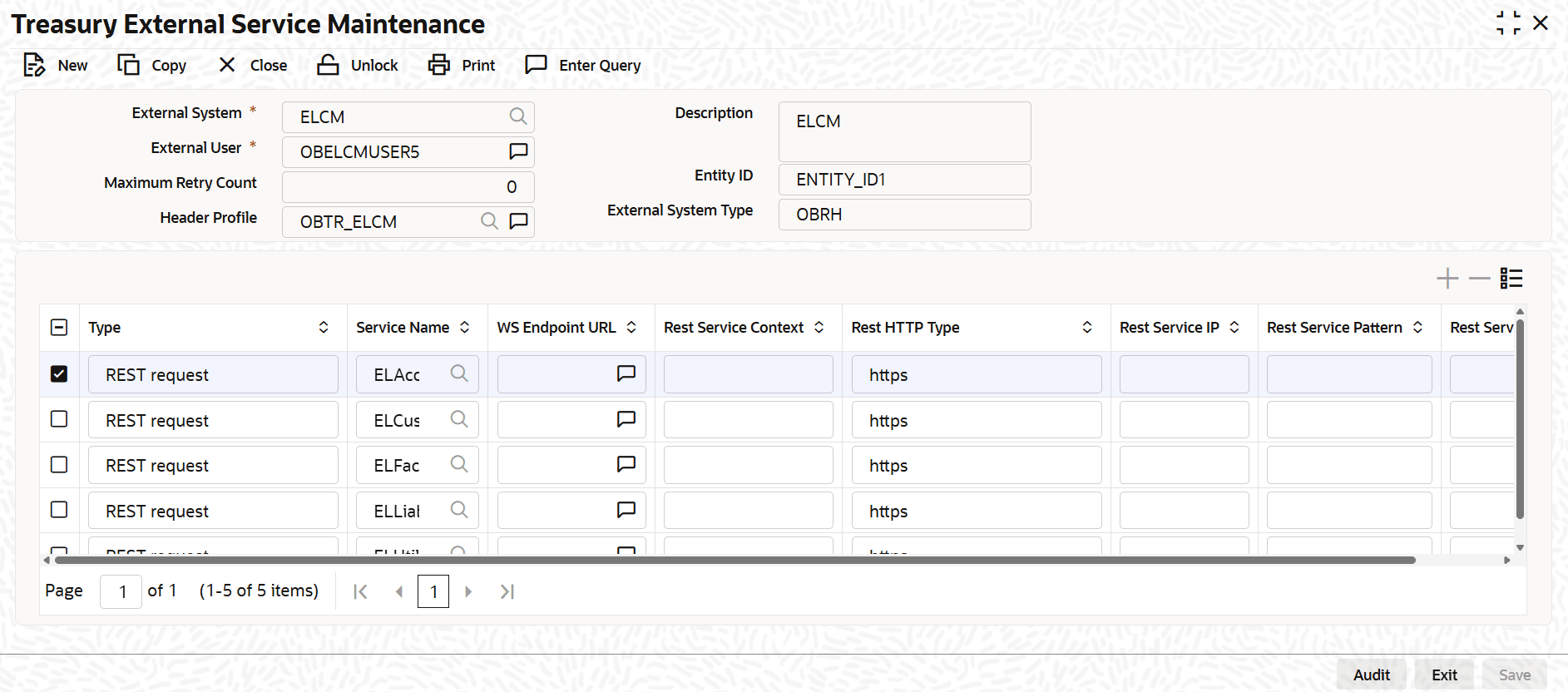Click the Save button
1568x692 pixels.
tap(1515, 675)
